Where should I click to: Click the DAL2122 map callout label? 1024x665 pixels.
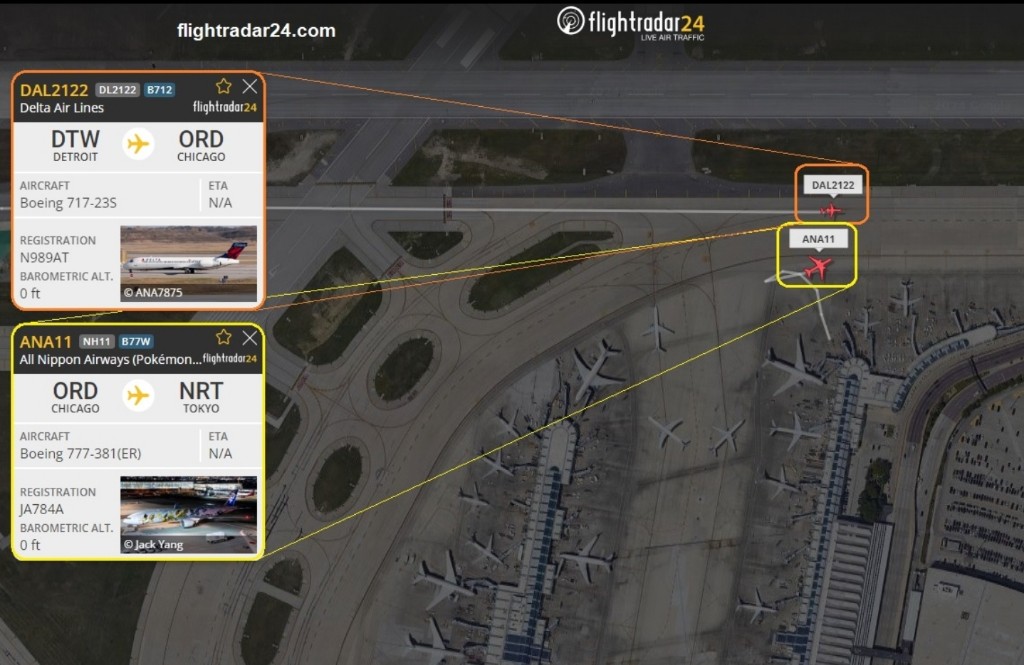pyautogui.click(x=833, y=185)
